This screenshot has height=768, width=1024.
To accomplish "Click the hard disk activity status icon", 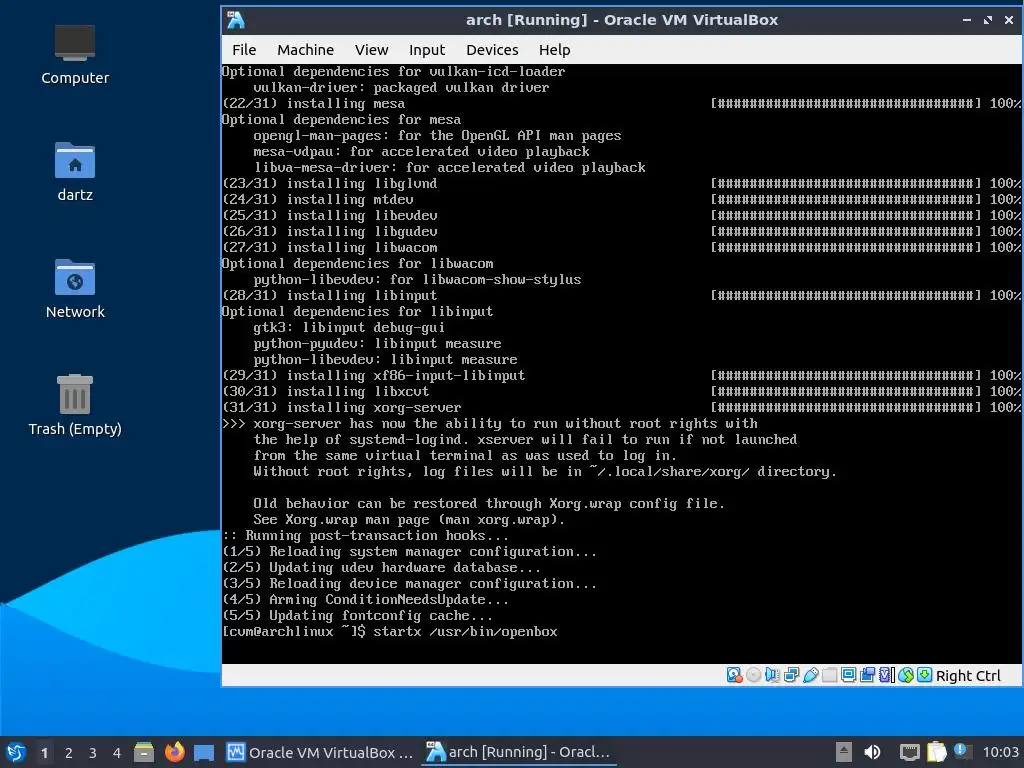I will (x=734, y=675).
